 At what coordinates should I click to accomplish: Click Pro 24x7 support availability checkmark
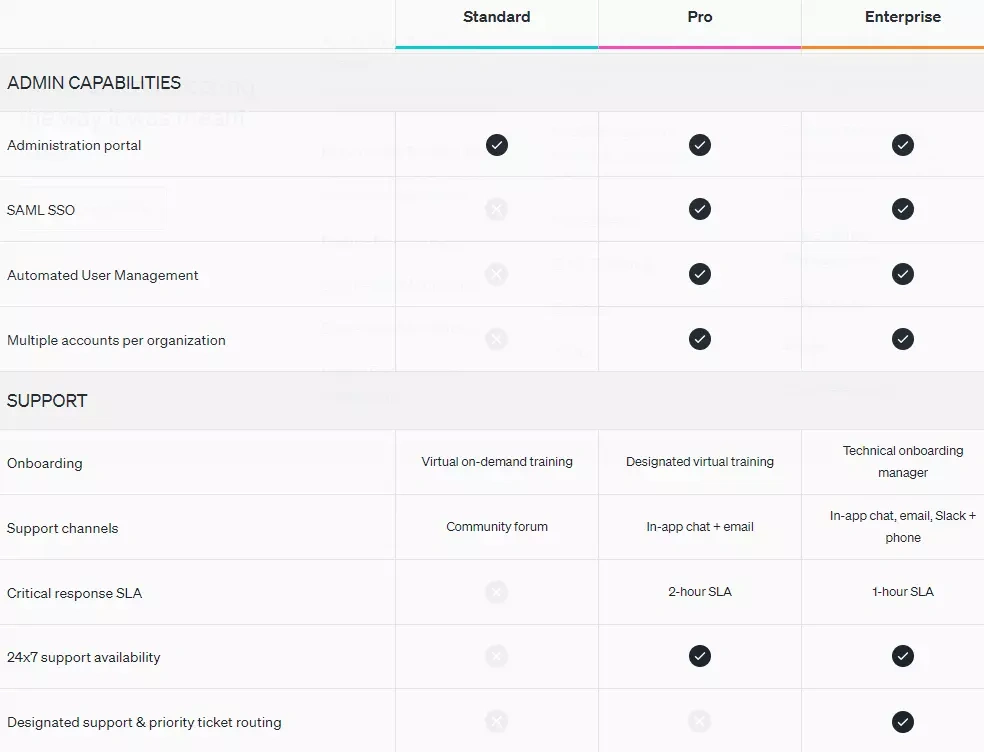tap(700, 656)
